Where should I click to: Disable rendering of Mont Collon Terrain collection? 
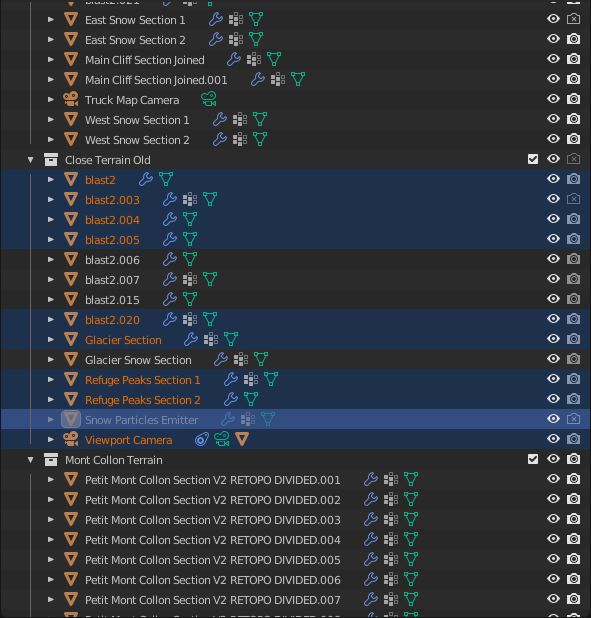573,459
